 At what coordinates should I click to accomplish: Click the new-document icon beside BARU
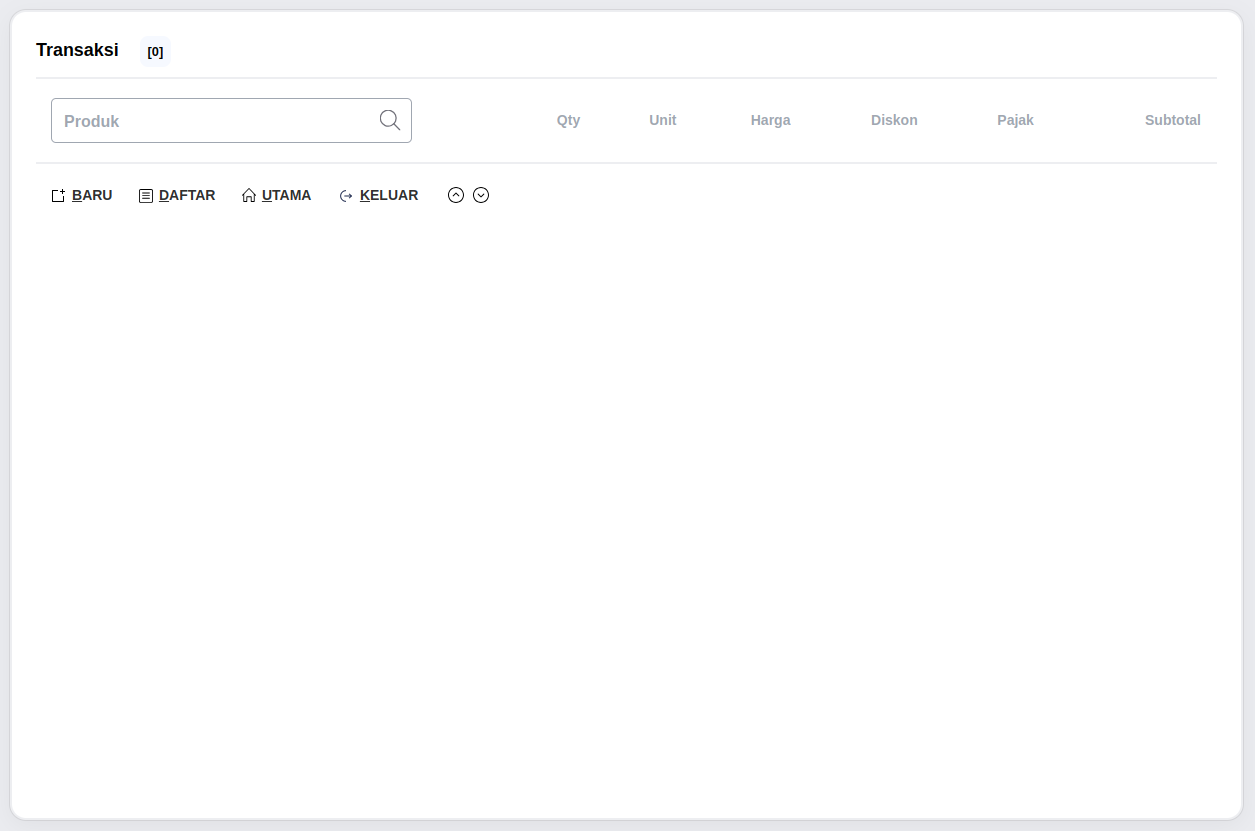[58, 196]
